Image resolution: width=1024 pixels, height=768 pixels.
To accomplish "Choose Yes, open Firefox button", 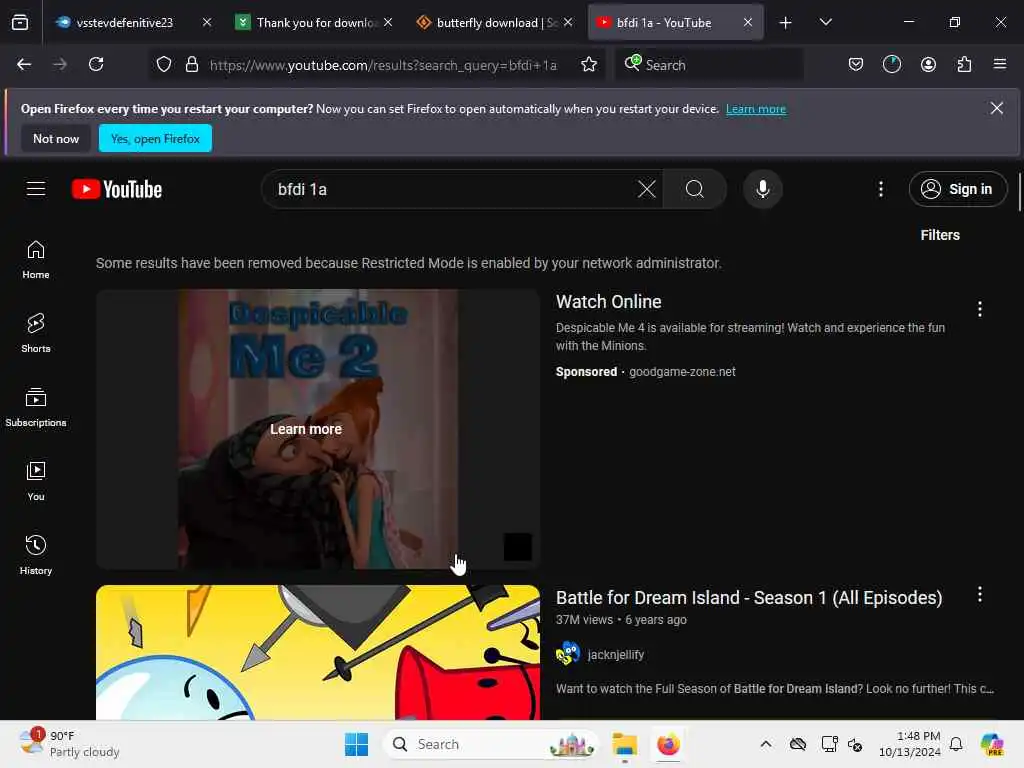I will (155, 138).
